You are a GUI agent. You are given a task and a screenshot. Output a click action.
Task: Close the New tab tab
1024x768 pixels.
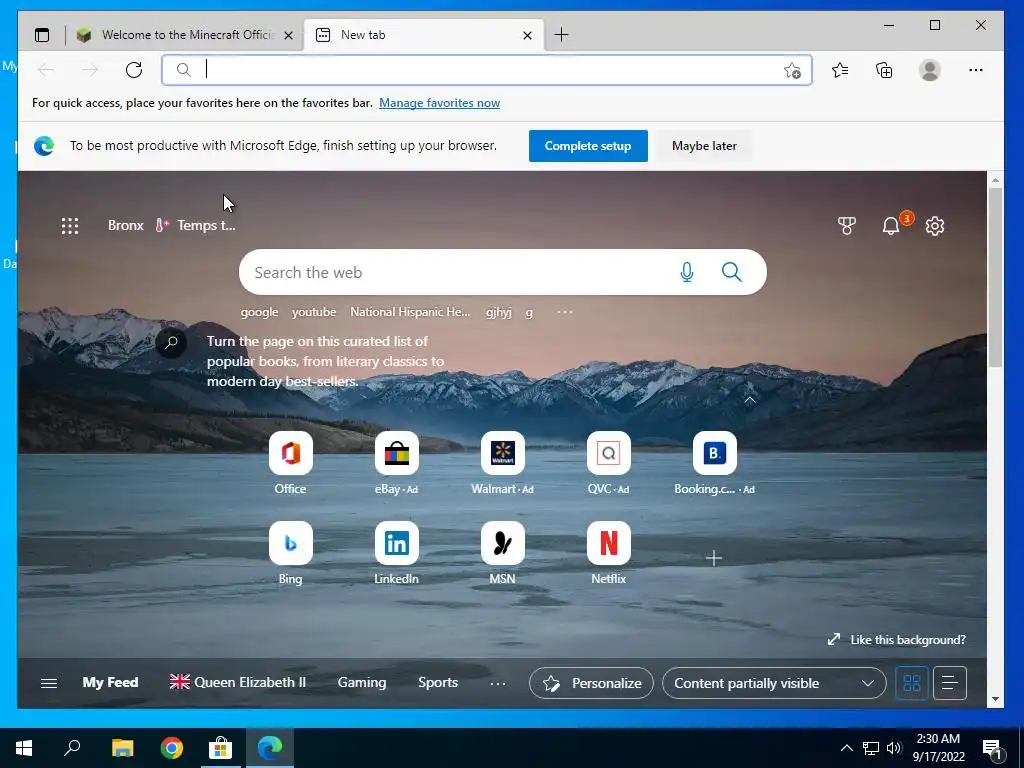pyautogui.click(x=527, y=36)
